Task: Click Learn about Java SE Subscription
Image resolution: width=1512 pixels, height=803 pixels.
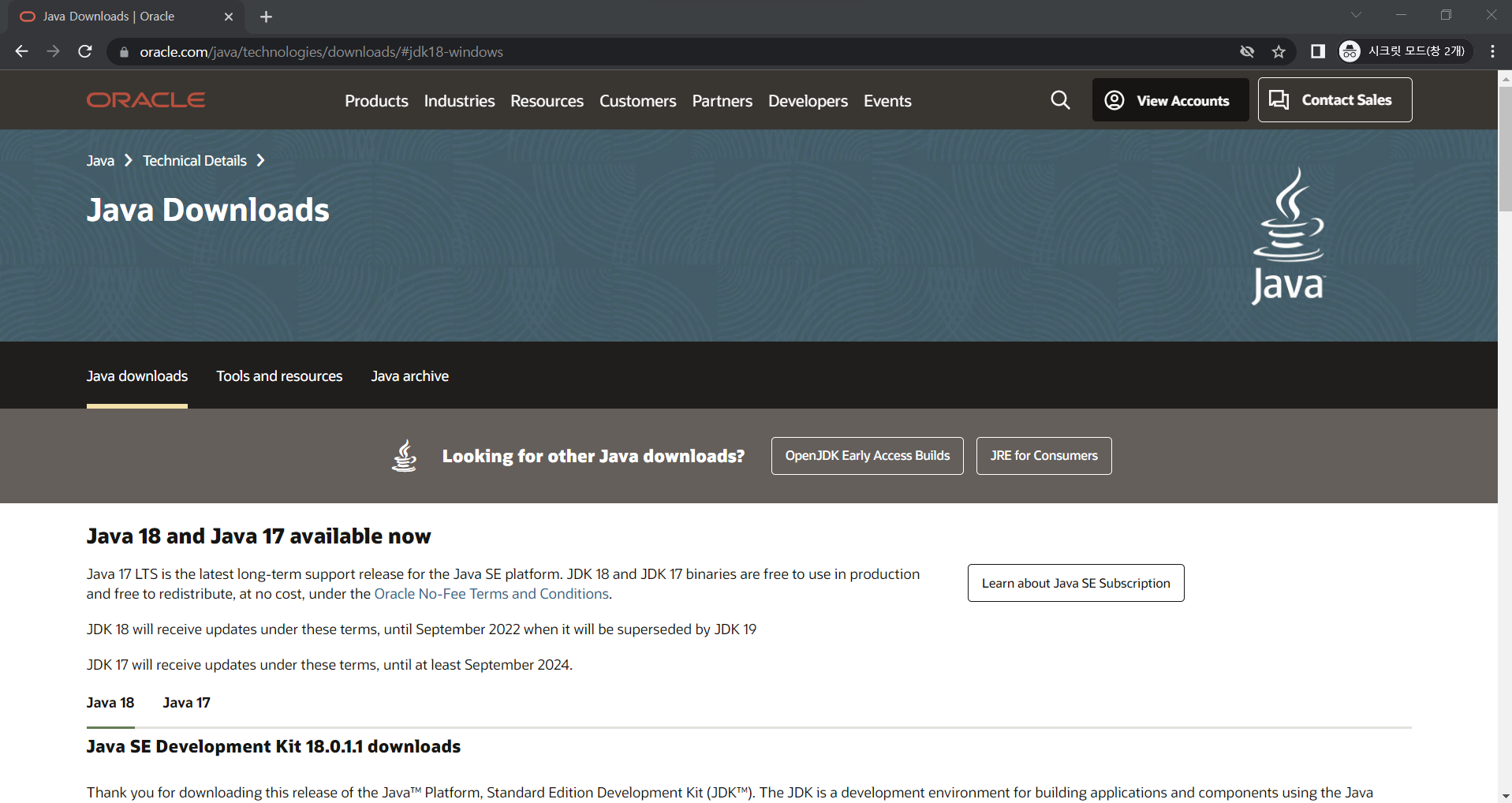Action: click(1076, 583)
